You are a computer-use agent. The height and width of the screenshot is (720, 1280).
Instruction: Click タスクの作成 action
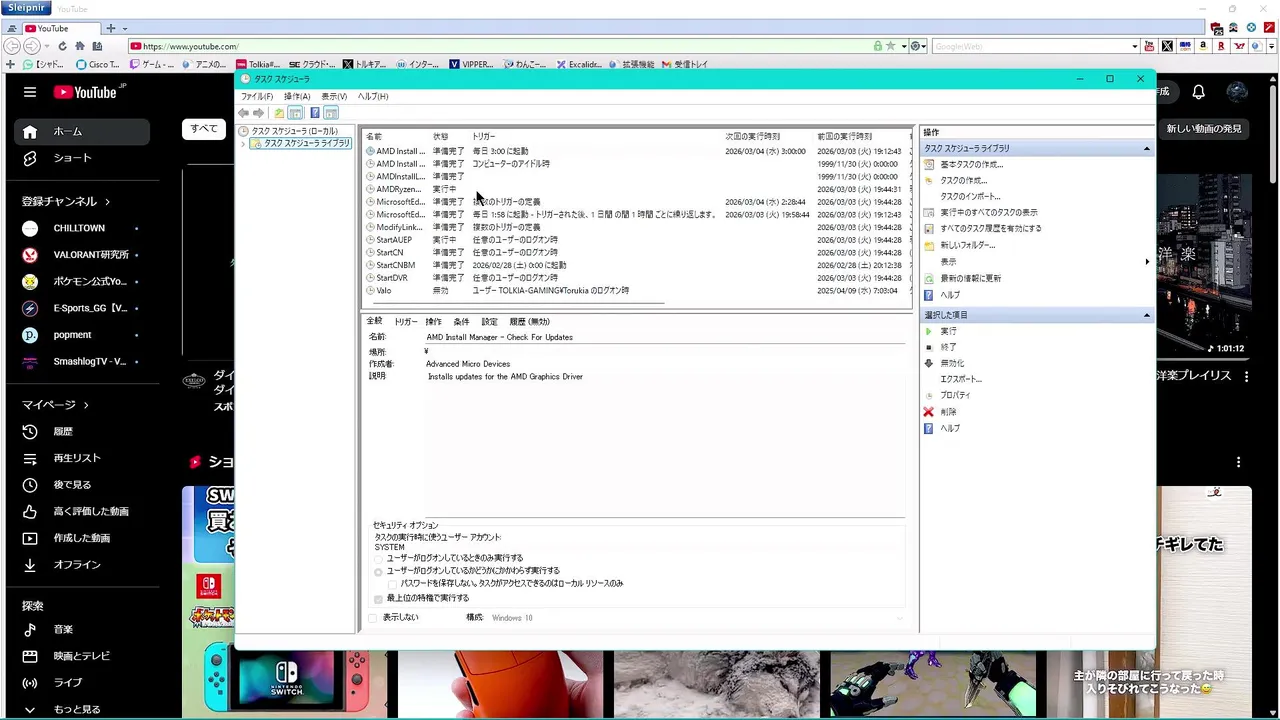coord(963,180)
